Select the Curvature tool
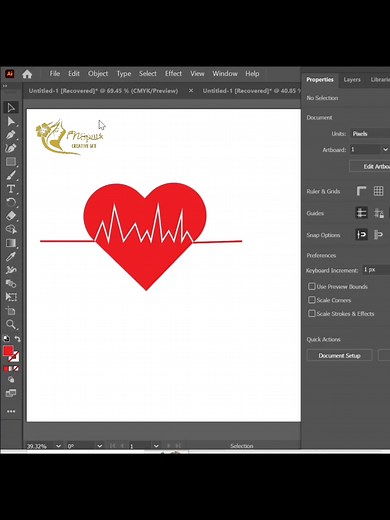This screenshot has height=520, width=390. click(x=11, y=148)
